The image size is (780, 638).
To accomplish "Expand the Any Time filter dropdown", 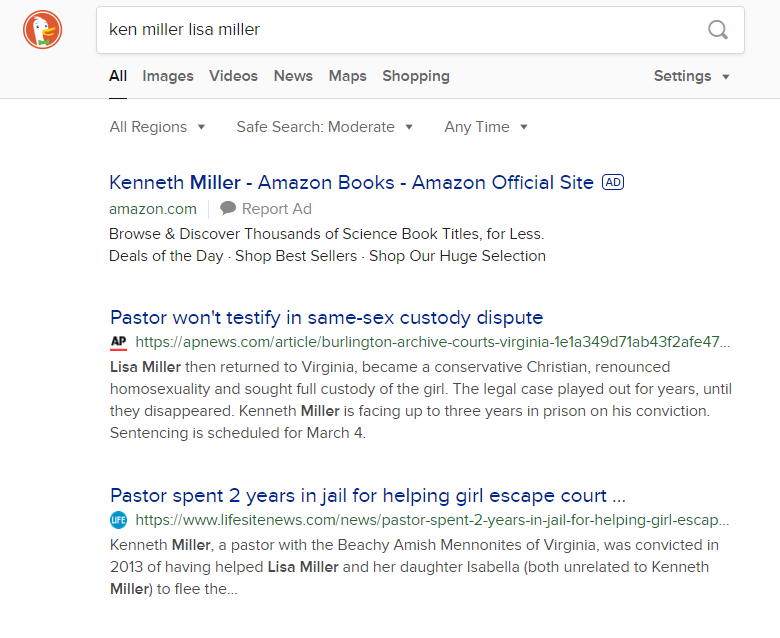I will [486, 127].
